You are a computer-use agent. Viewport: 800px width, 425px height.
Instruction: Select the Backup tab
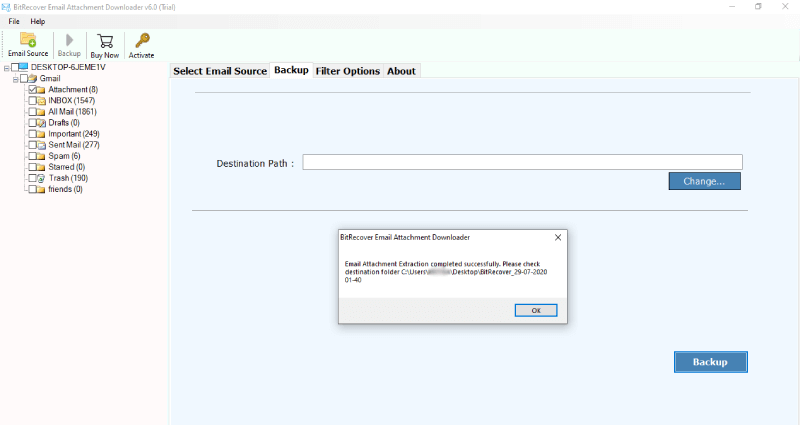[x=291, y=70]
